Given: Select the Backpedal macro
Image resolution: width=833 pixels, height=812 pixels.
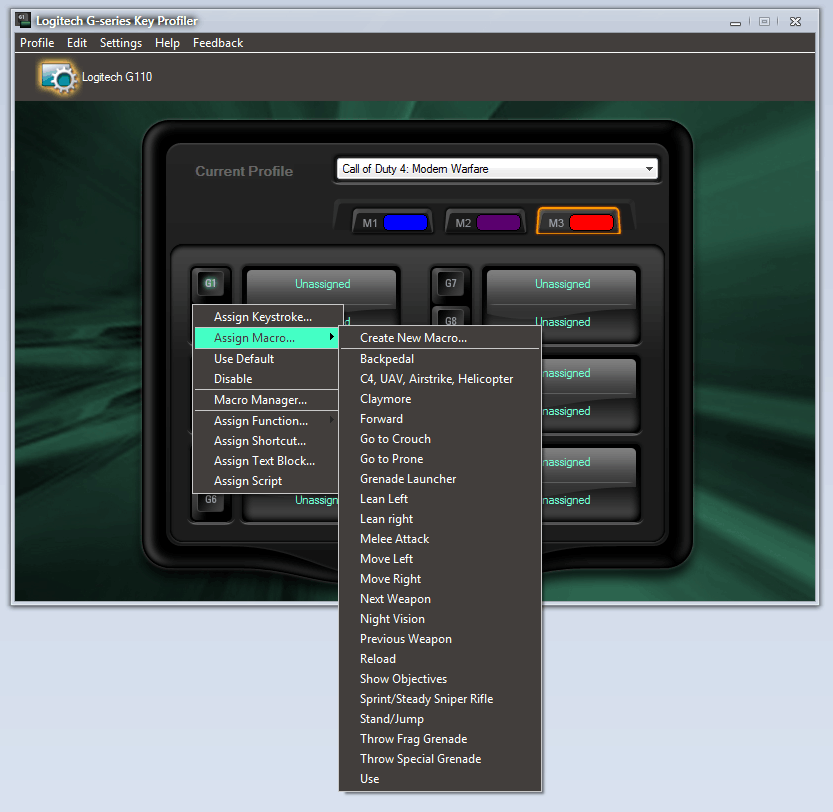Looking at the screenshot, I should click(x=440, y=359).
